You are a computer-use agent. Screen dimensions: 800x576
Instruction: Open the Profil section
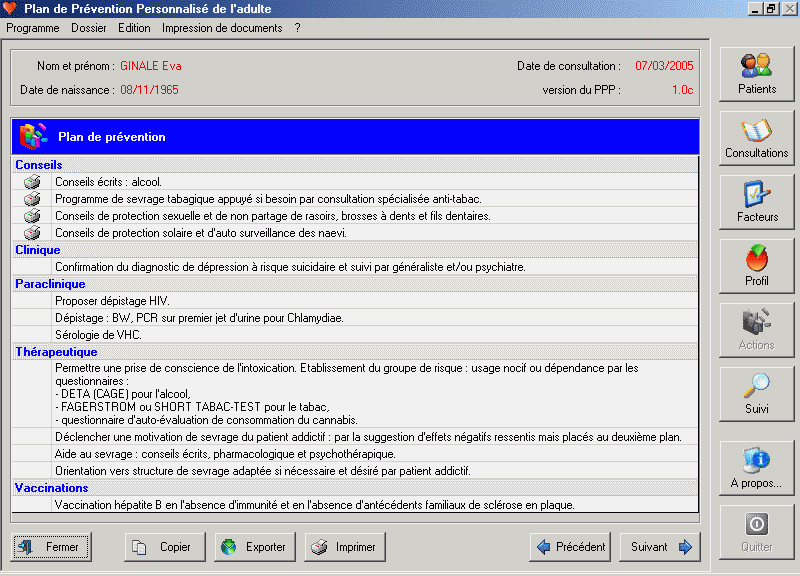[x=756, y=267]
